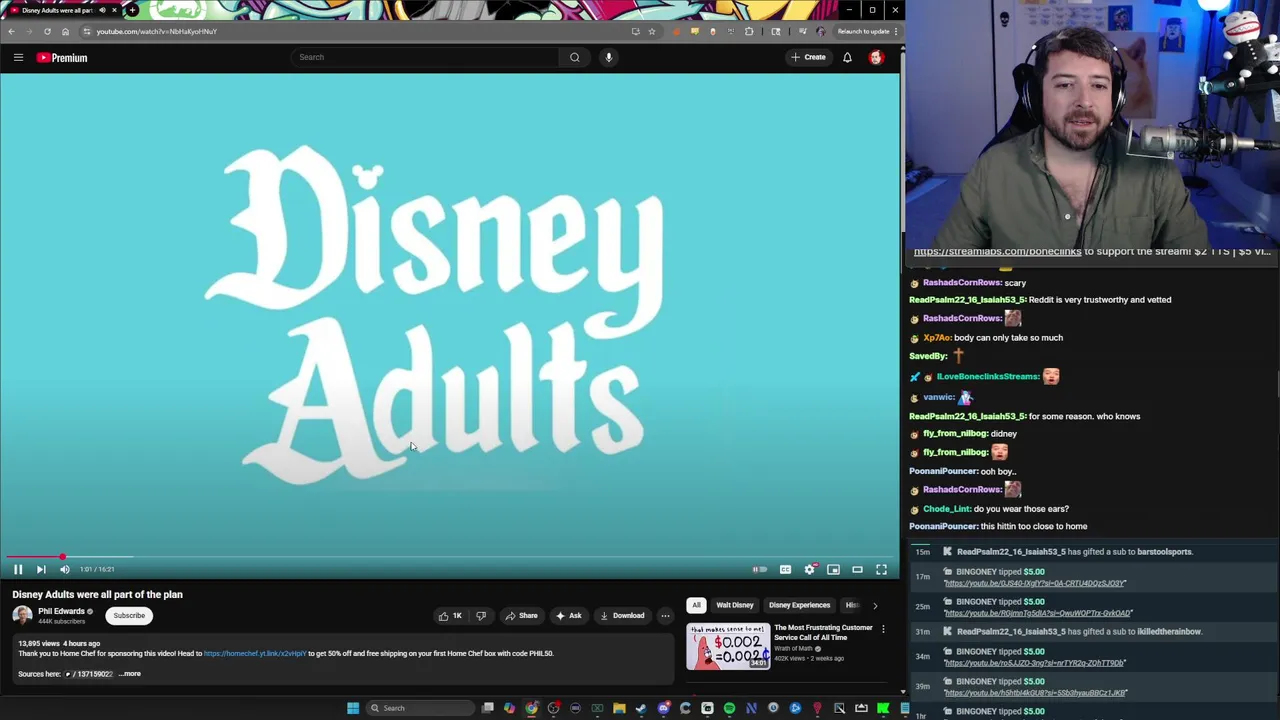The image size is (1280, 720).
Task: Click RashadsCornRows username saying scary
Action: (961, 282)
